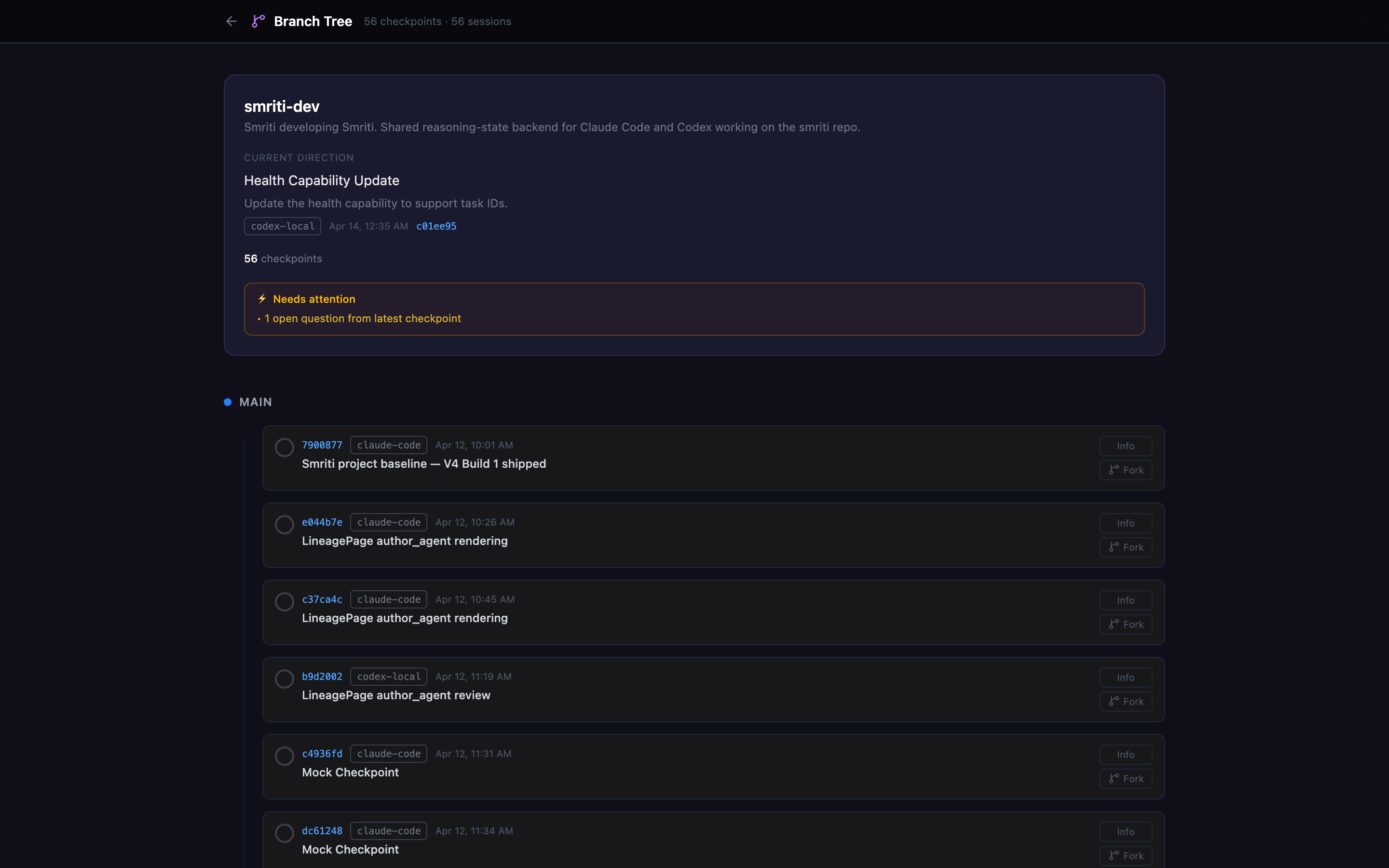
Task: Click Info for Smriti project baseline checkpoint
Action: point(1126,446)
